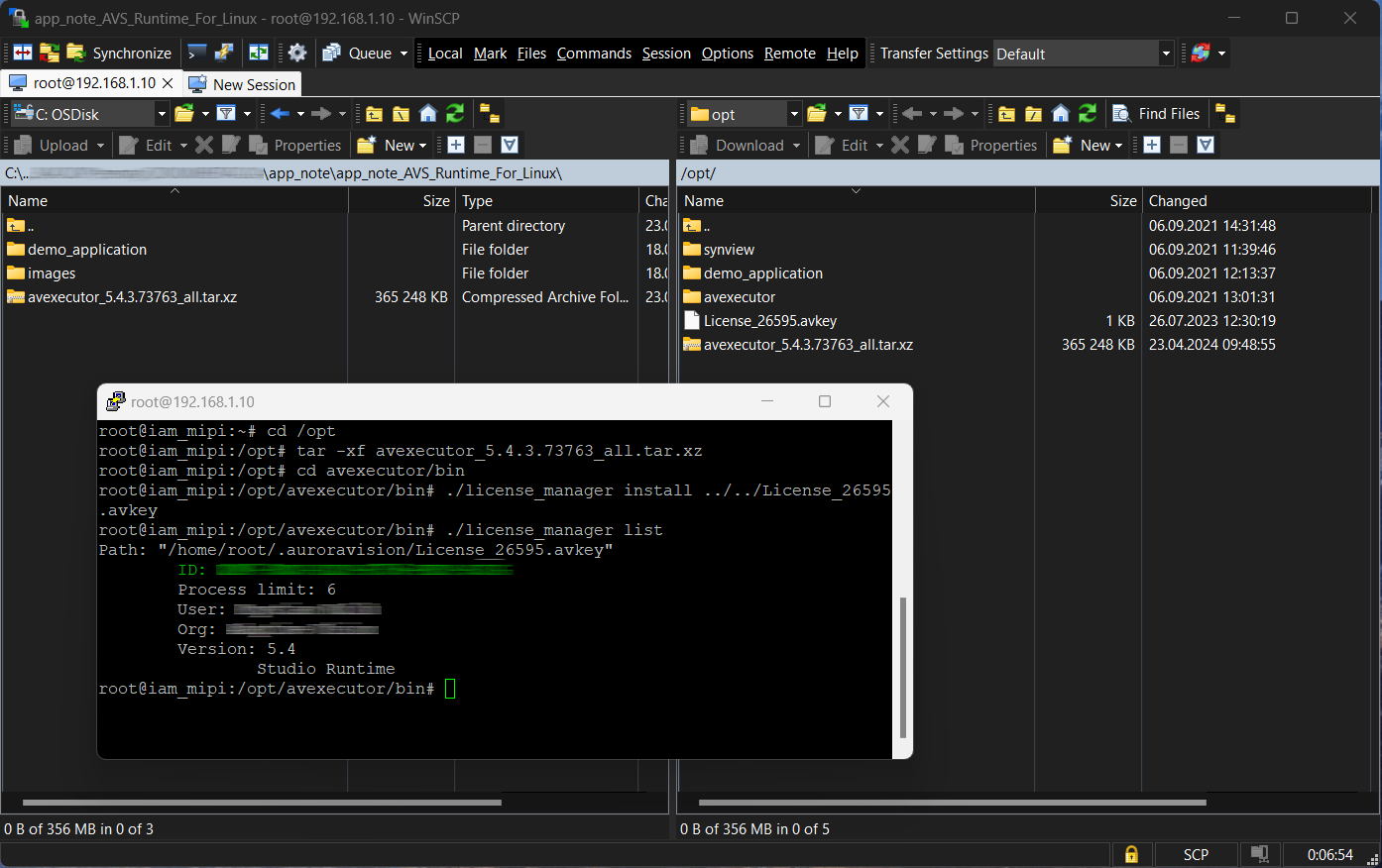This screenshot has width=1382, height=868.
Task: Click the local panel horizontal scrollbar
Action: (262, 803)
